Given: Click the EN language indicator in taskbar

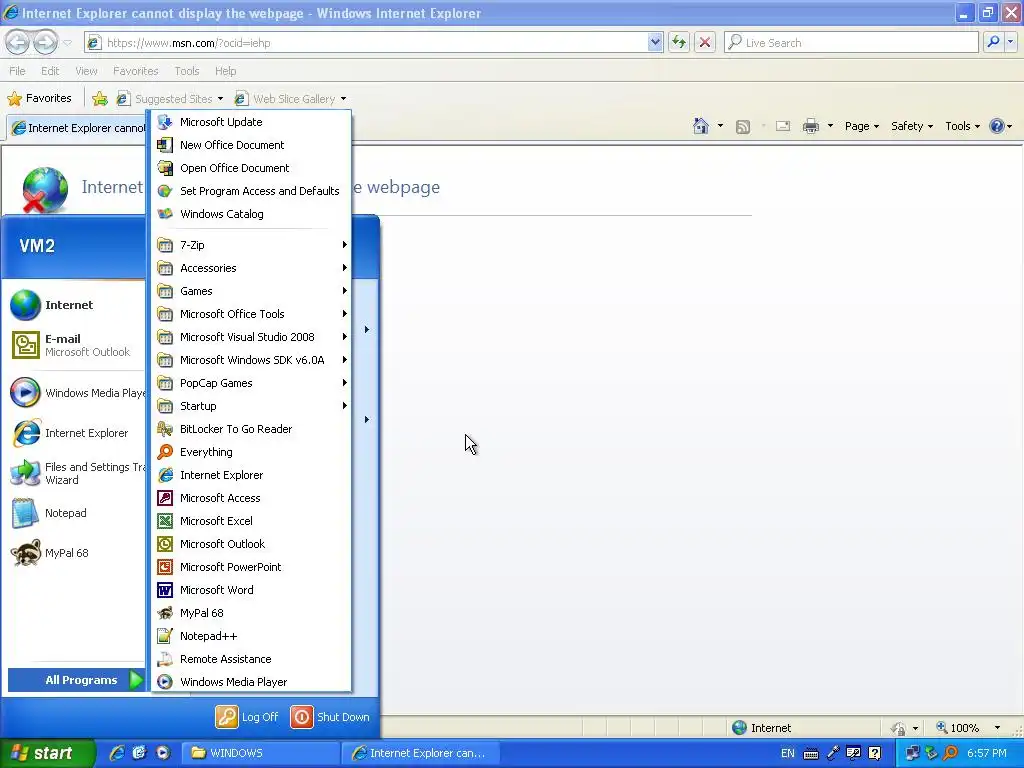Looking at the screenshot, I should [x=788, y=753].
